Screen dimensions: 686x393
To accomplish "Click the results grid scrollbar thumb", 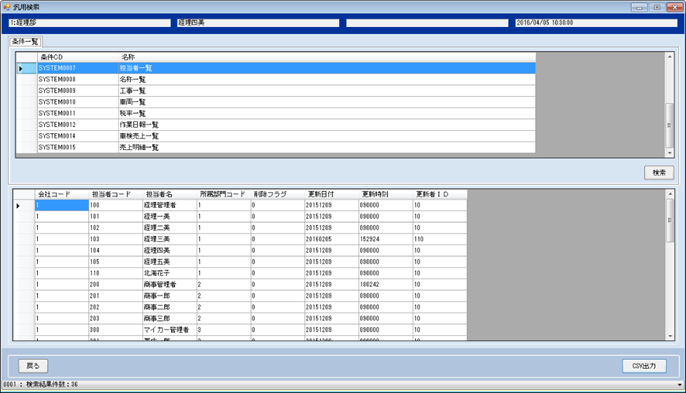I will [x=669, y=220].
